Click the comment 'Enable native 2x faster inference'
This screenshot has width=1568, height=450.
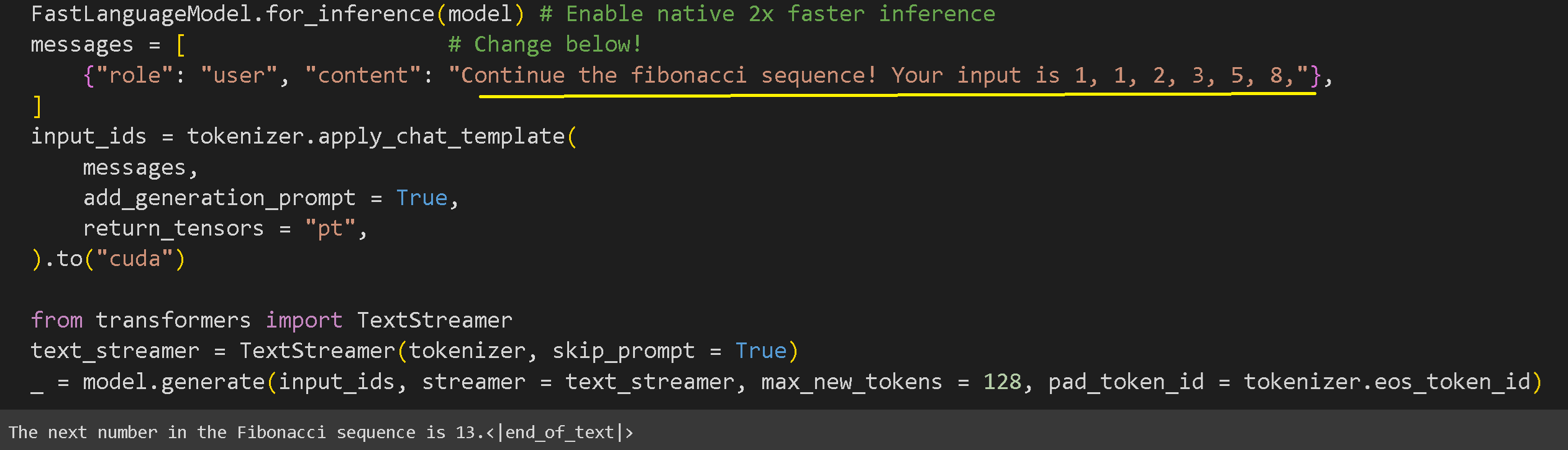pos(780,14)
